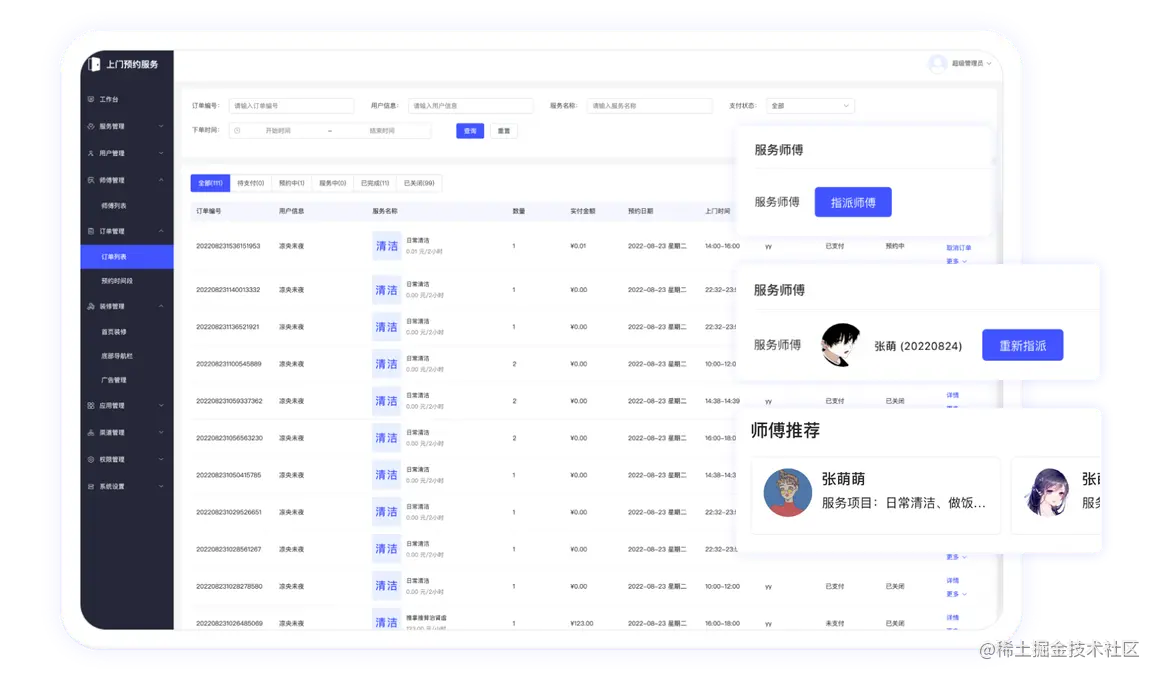Viewport: 1160px width, 680px height.
Task: Open 更多 dropdown on first order row
Action: (x=956, y=261)
